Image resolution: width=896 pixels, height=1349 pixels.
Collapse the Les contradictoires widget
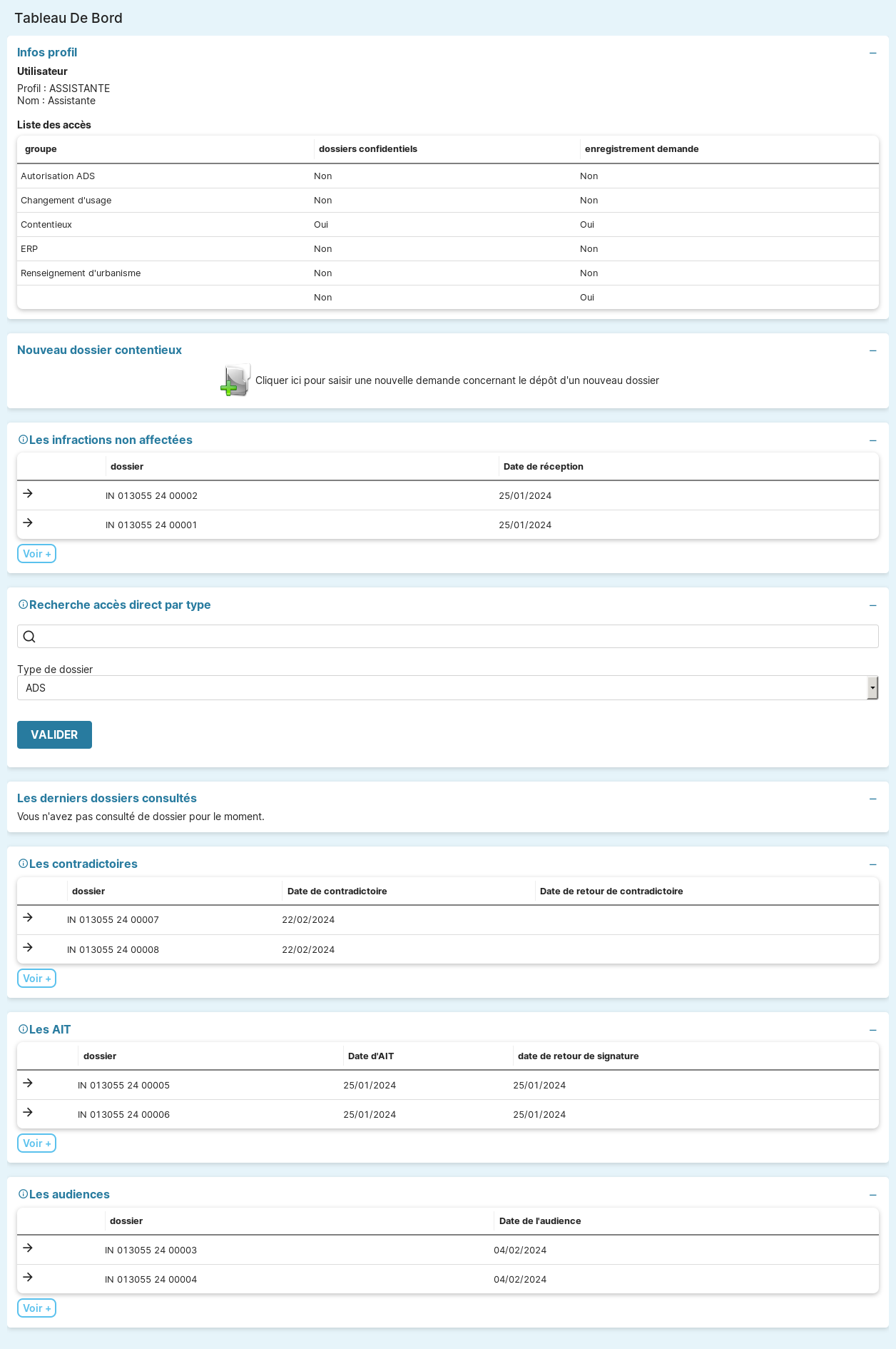coord(872,864)
